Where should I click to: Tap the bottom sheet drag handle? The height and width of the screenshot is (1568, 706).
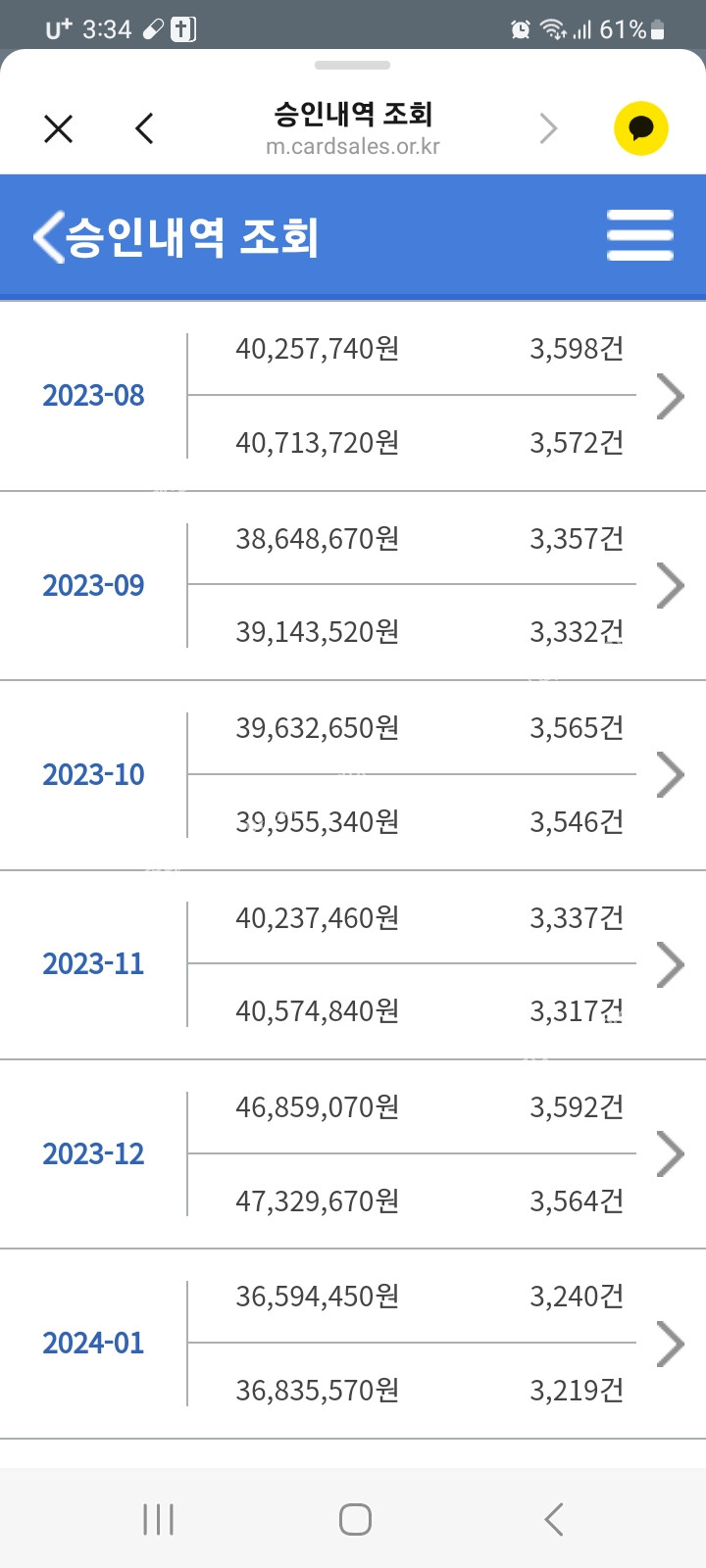pyautogui.click(x=353, y=66)
